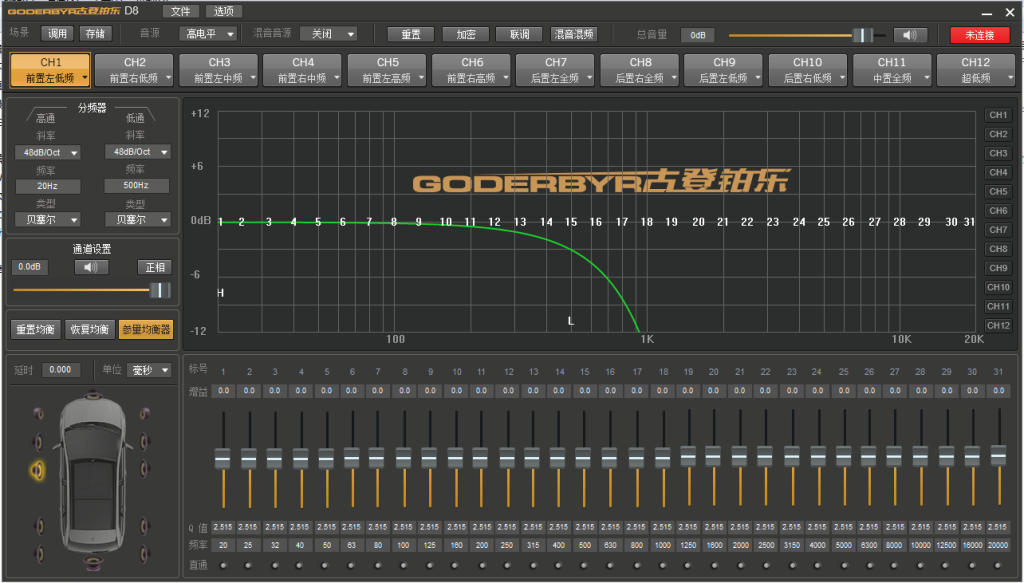Image resolution: width=1024 pixels, height=583 pixels.
Task: Select the rear-left woofer speaker near car trunk
Action: pos(39,554)
